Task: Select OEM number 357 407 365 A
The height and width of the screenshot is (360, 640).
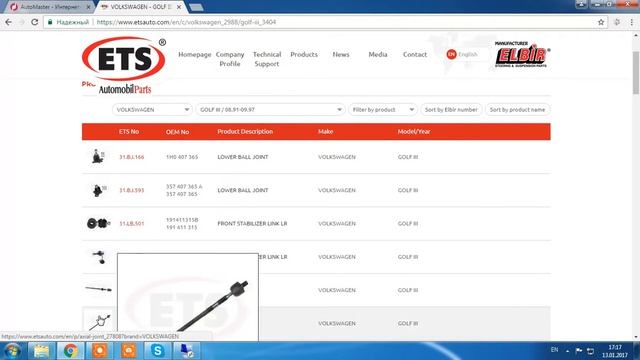Action: 184,187
